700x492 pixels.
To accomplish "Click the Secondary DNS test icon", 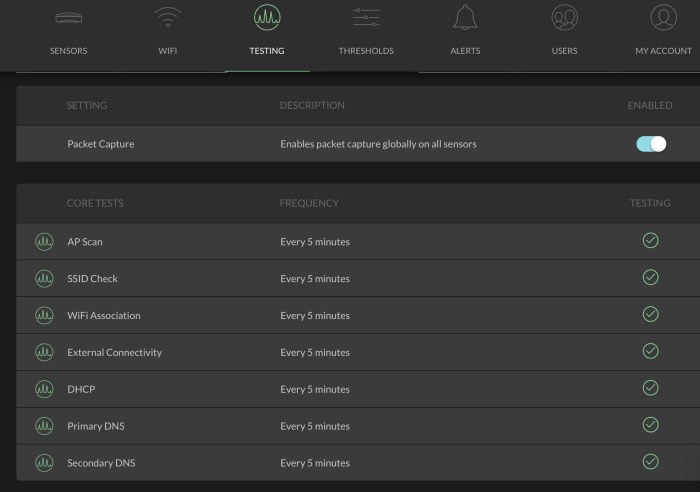I will tap(44, 462).
